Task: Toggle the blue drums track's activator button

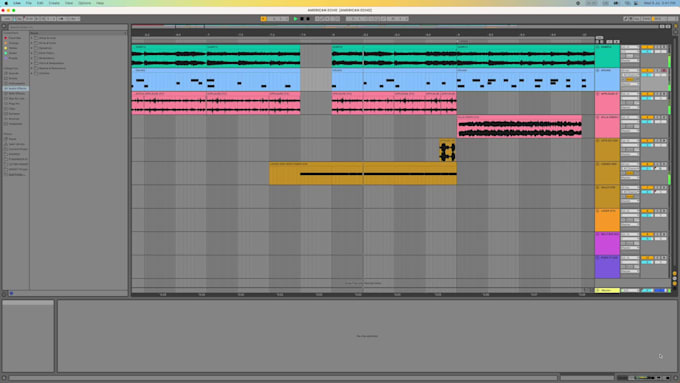Action: pyautogui.click(x=647, y=70)
